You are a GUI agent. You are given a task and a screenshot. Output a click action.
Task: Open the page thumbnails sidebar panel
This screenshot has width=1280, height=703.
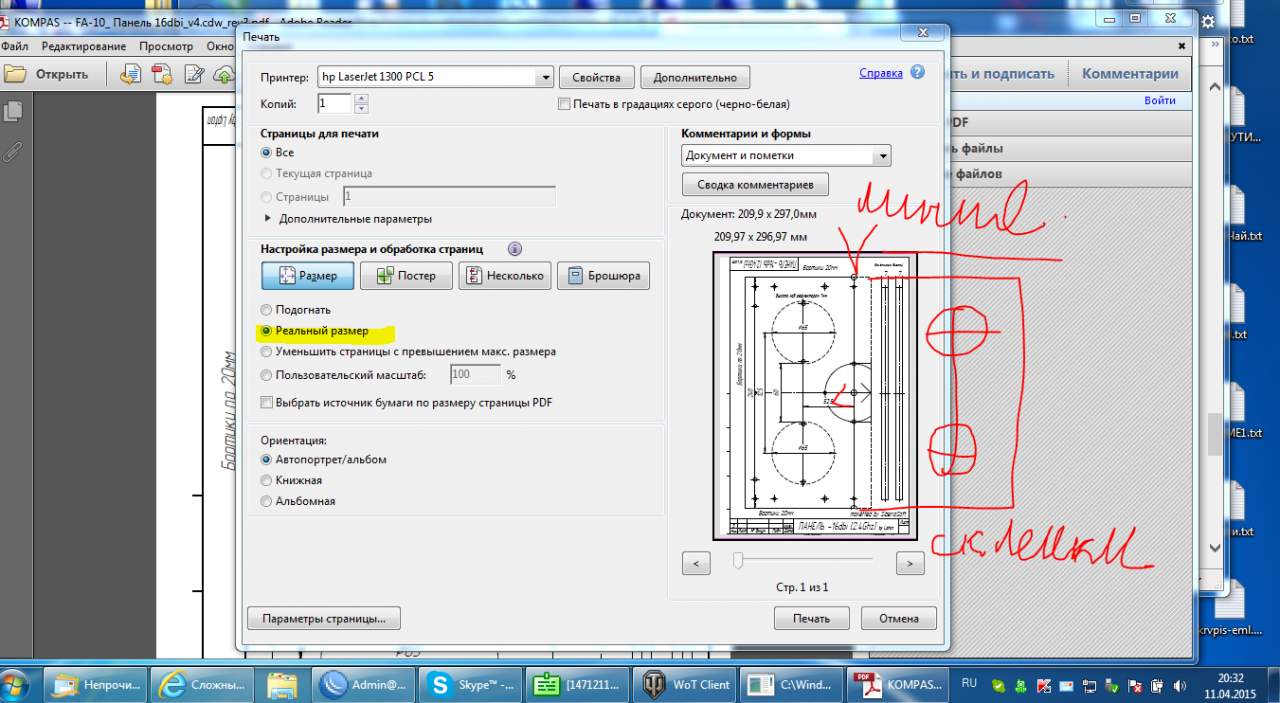[13, 112]
